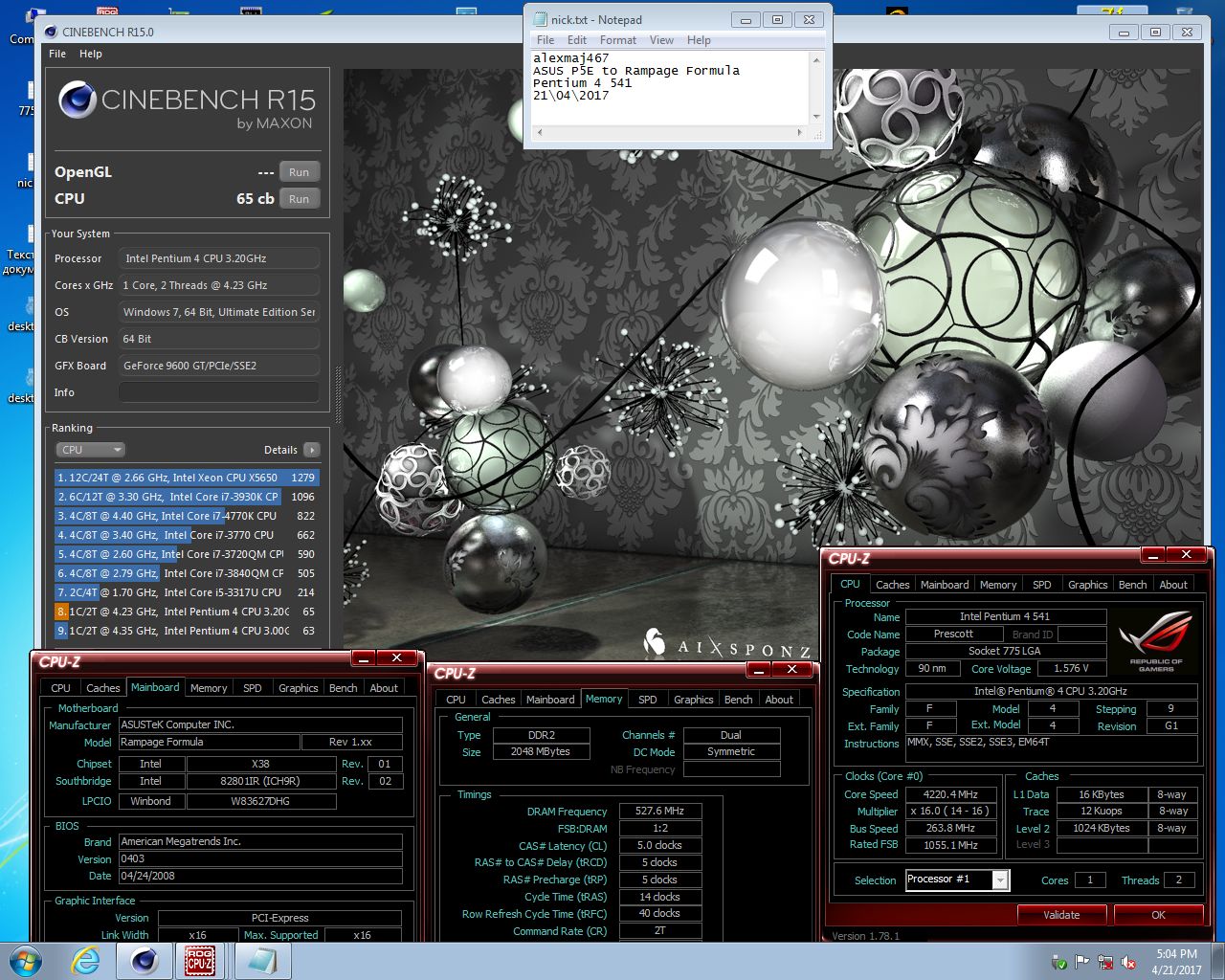
Task: Click the network tray icon
Action: [x=1105, y=962]
